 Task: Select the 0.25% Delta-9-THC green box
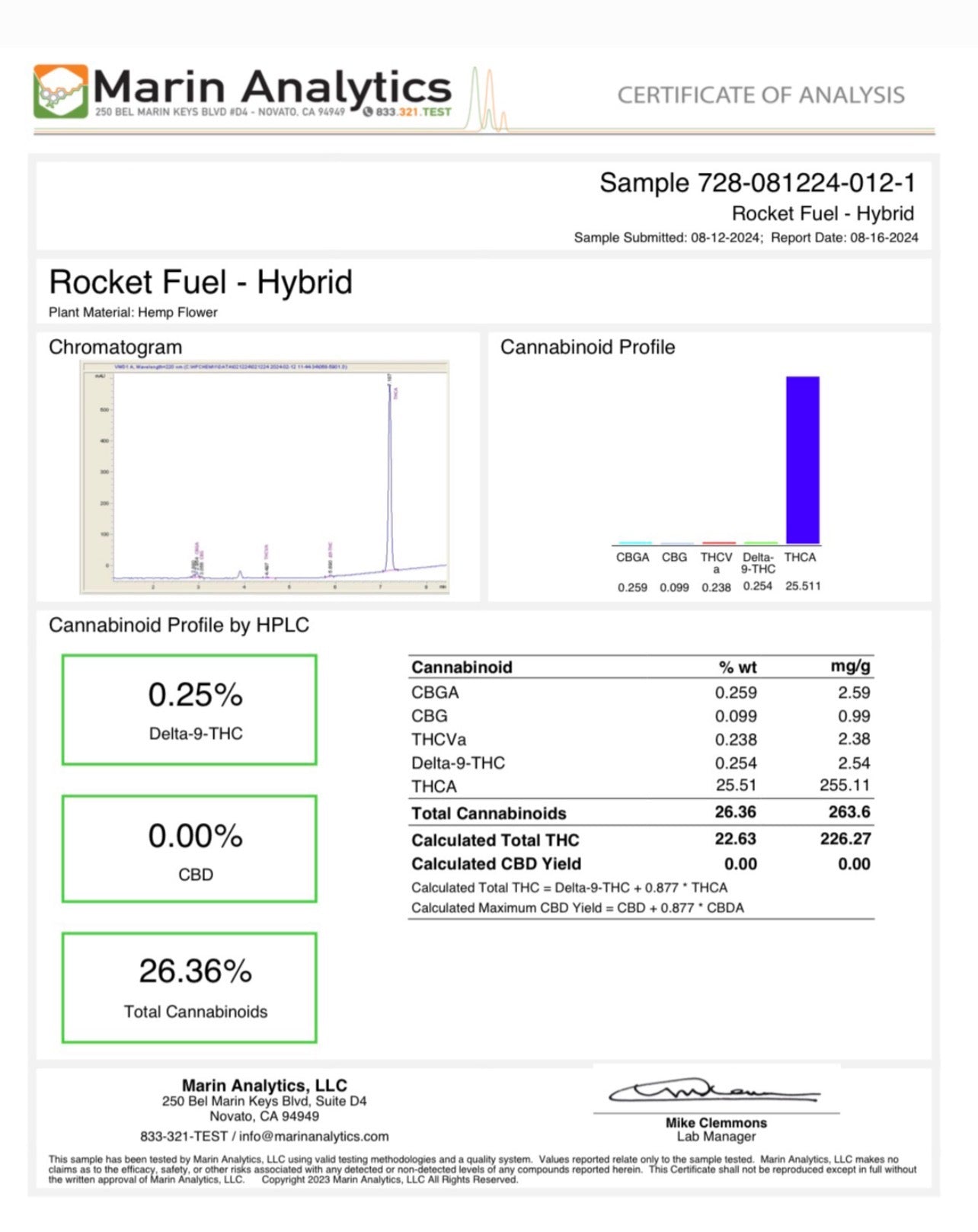pos(189,709)
